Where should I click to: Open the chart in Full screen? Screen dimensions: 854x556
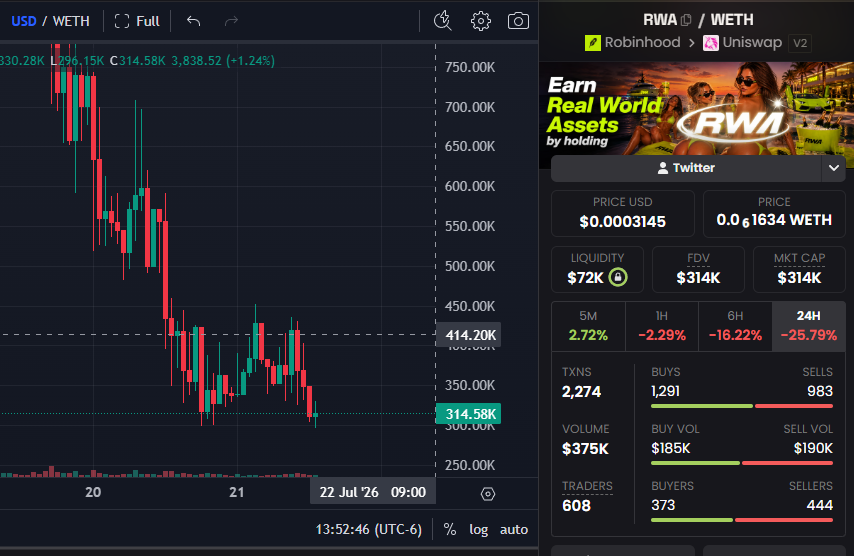[x=137, y=21]
